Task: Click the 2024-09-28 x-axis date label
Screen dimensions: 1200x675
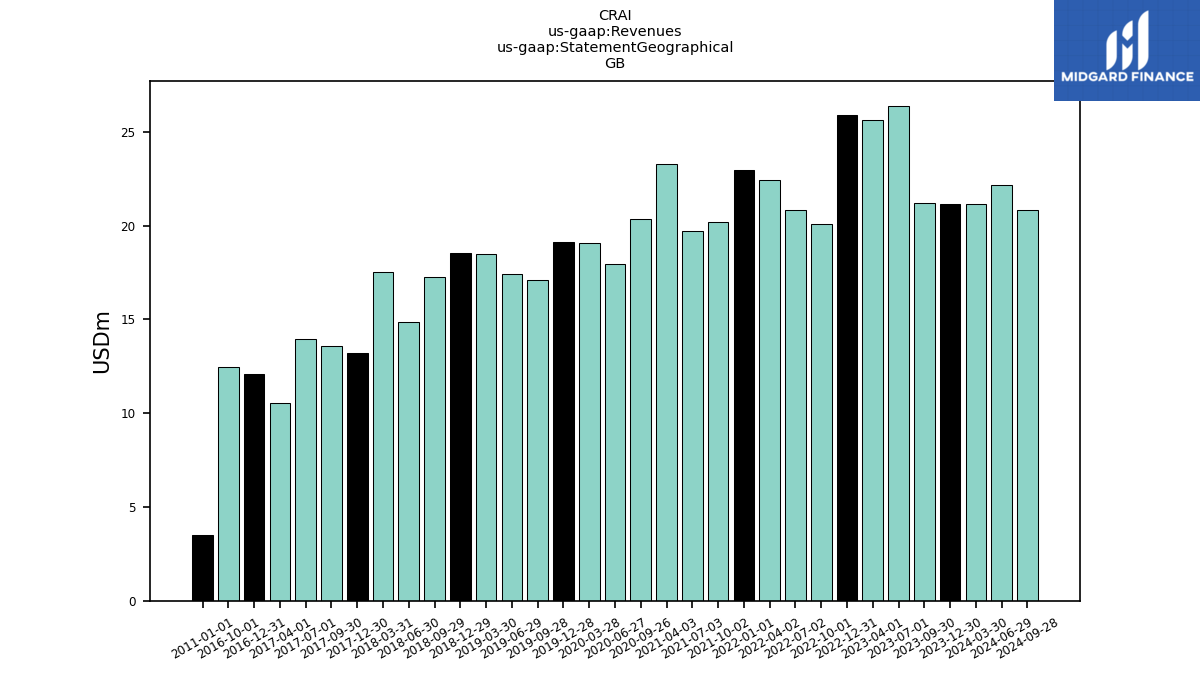Action: 1027,638
